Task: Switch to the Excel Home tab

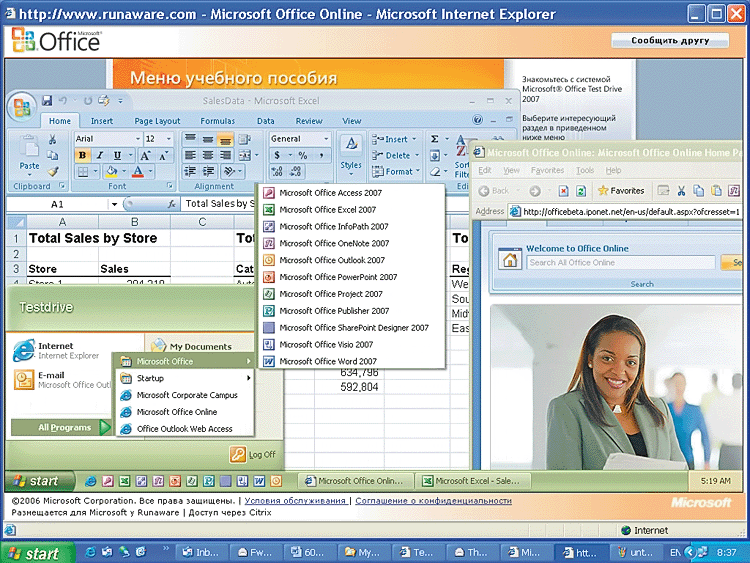Action: (x=60, y=121)
